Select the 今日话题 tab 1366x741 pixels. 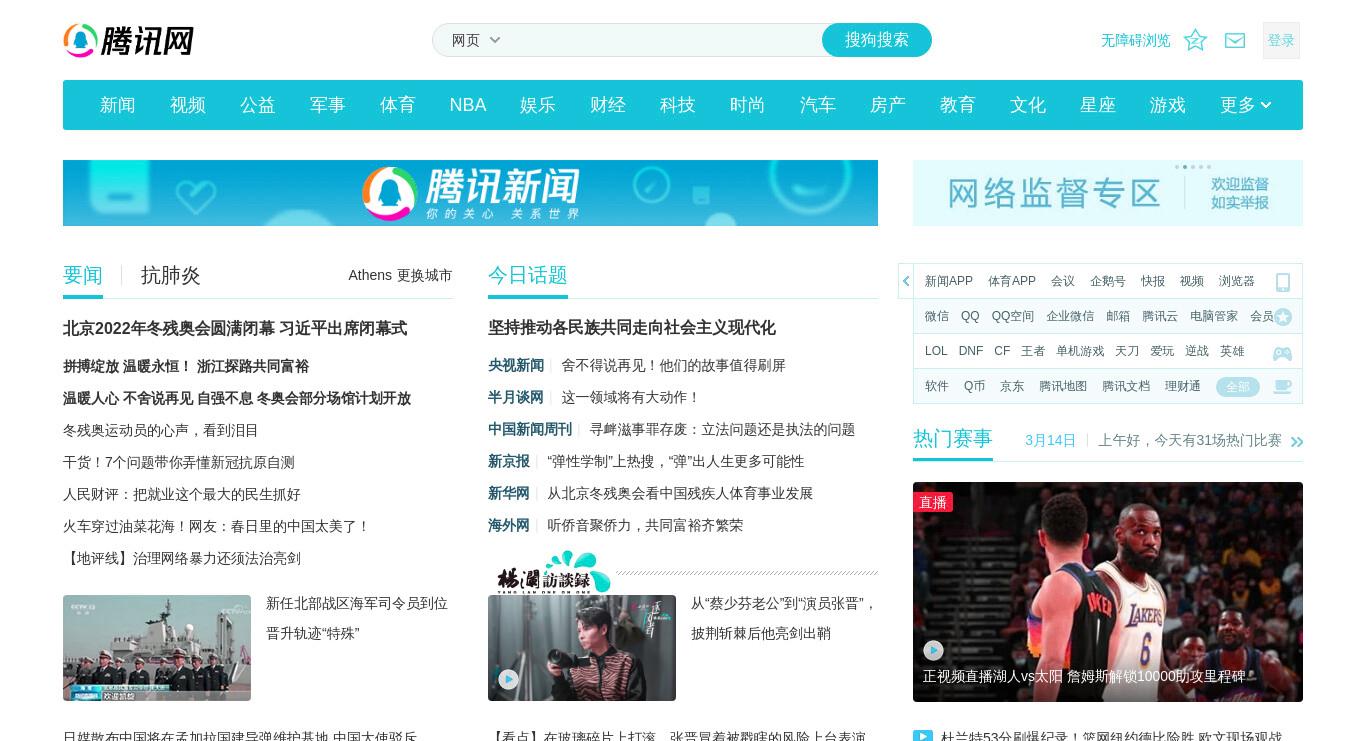528,275
